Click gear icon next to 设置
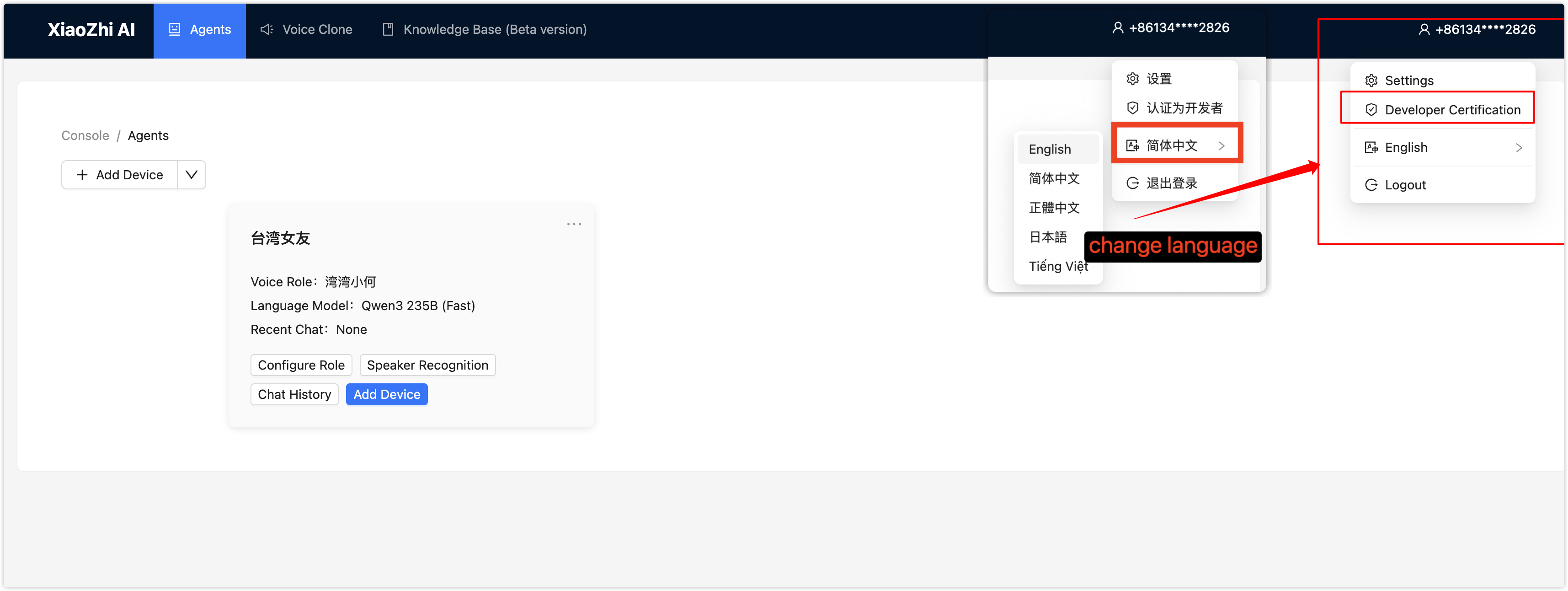 [1133, 79]
